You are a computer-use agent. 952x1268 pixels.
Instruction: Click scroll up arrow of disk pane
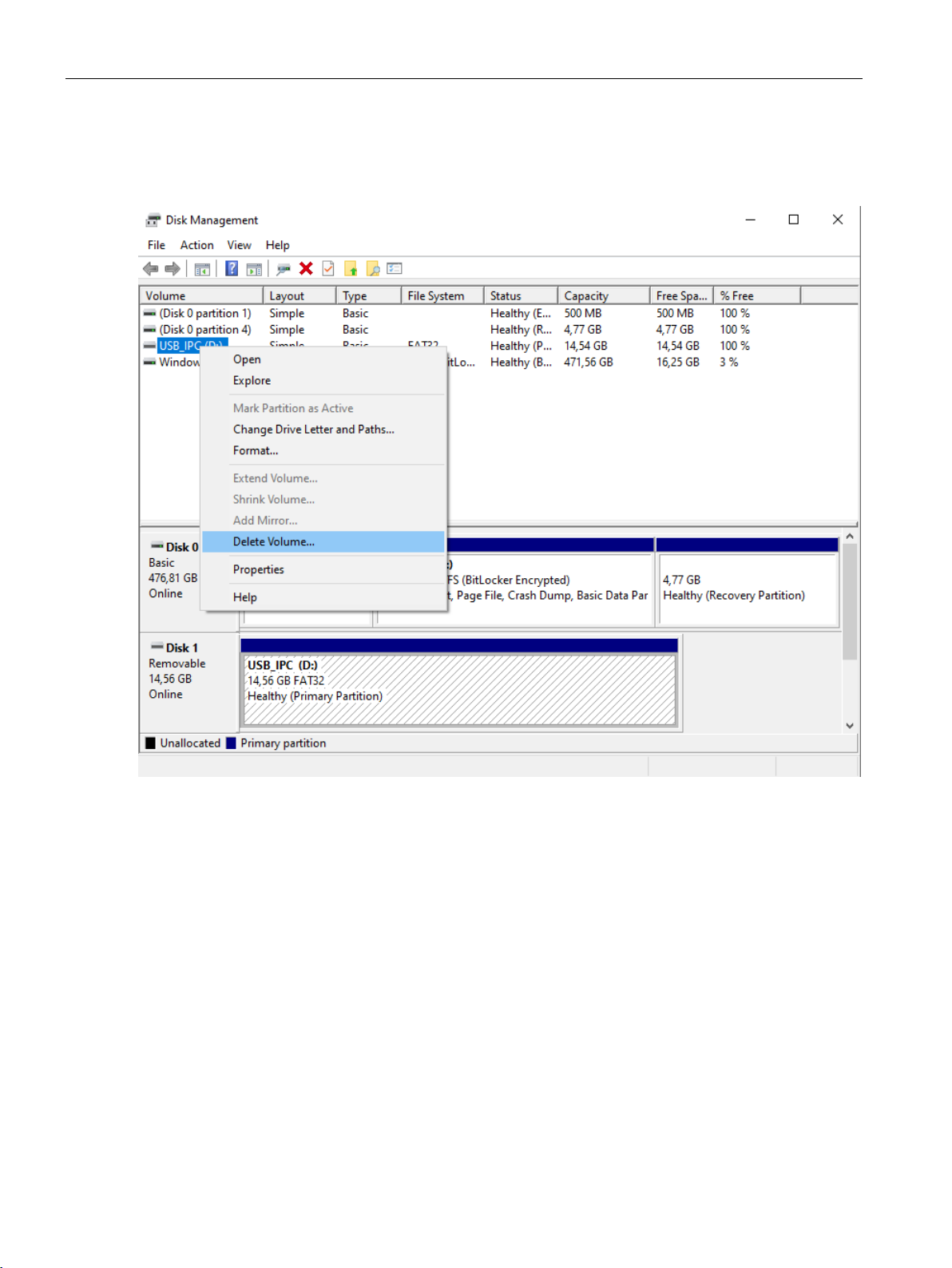click(x=850, y=536)
